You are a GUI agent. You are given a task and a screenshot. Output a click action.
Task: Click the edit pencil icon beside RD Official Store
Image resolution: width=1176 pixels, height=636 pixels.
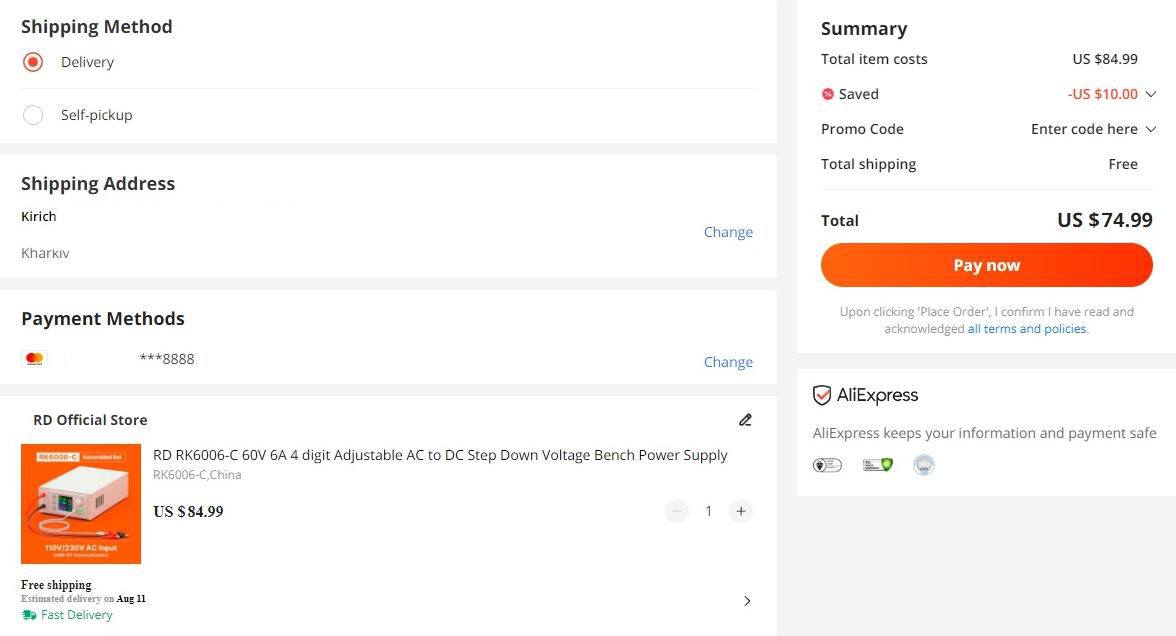[x=745, y=420]
